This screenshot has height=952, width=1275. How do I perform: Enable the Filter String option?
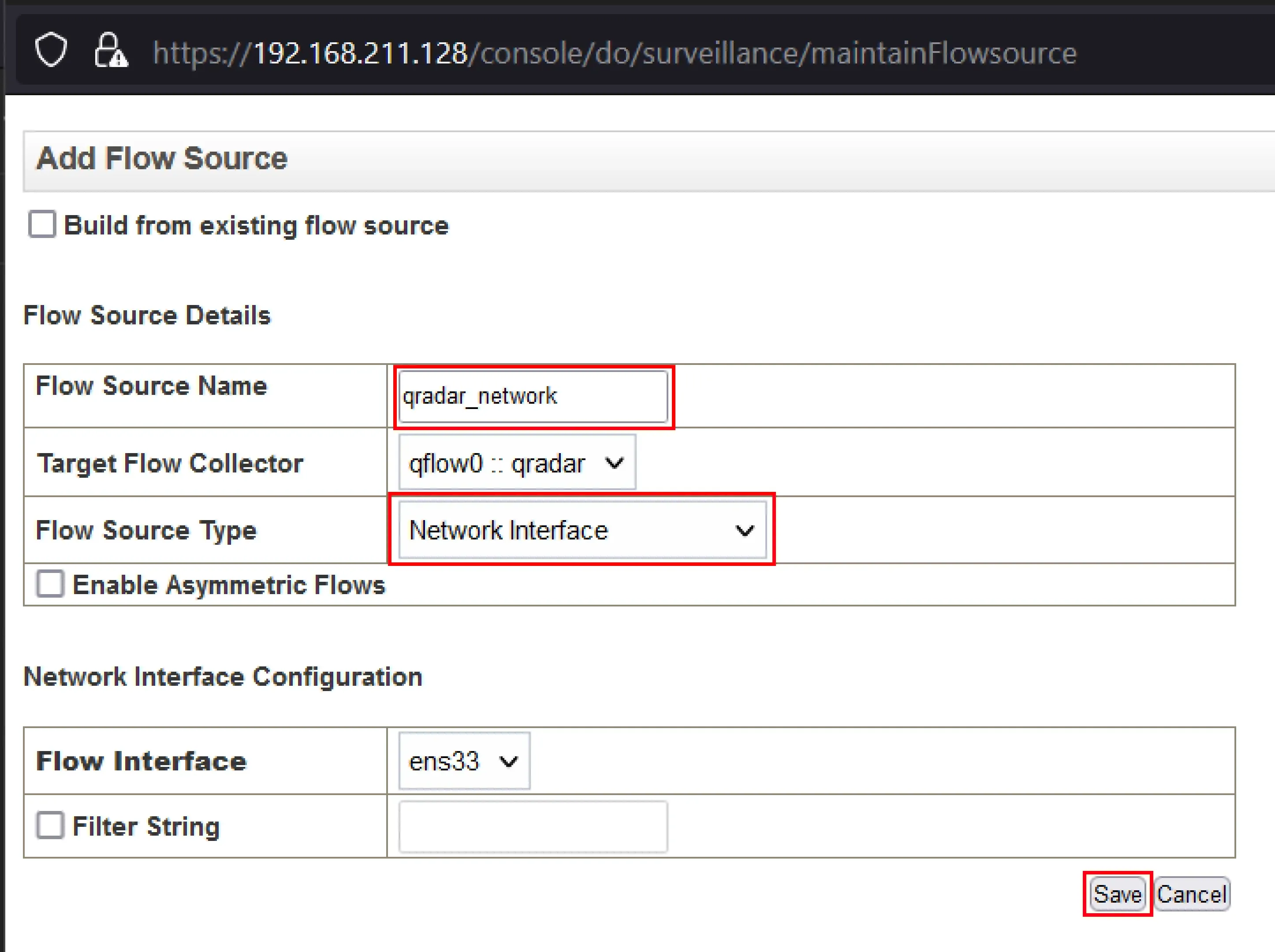click(50, 826)
